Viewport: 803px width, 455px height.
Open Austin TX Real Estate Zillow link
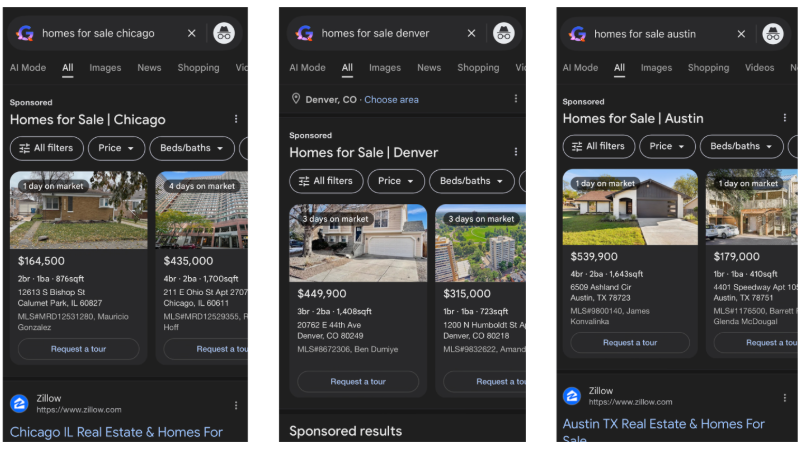664,424
